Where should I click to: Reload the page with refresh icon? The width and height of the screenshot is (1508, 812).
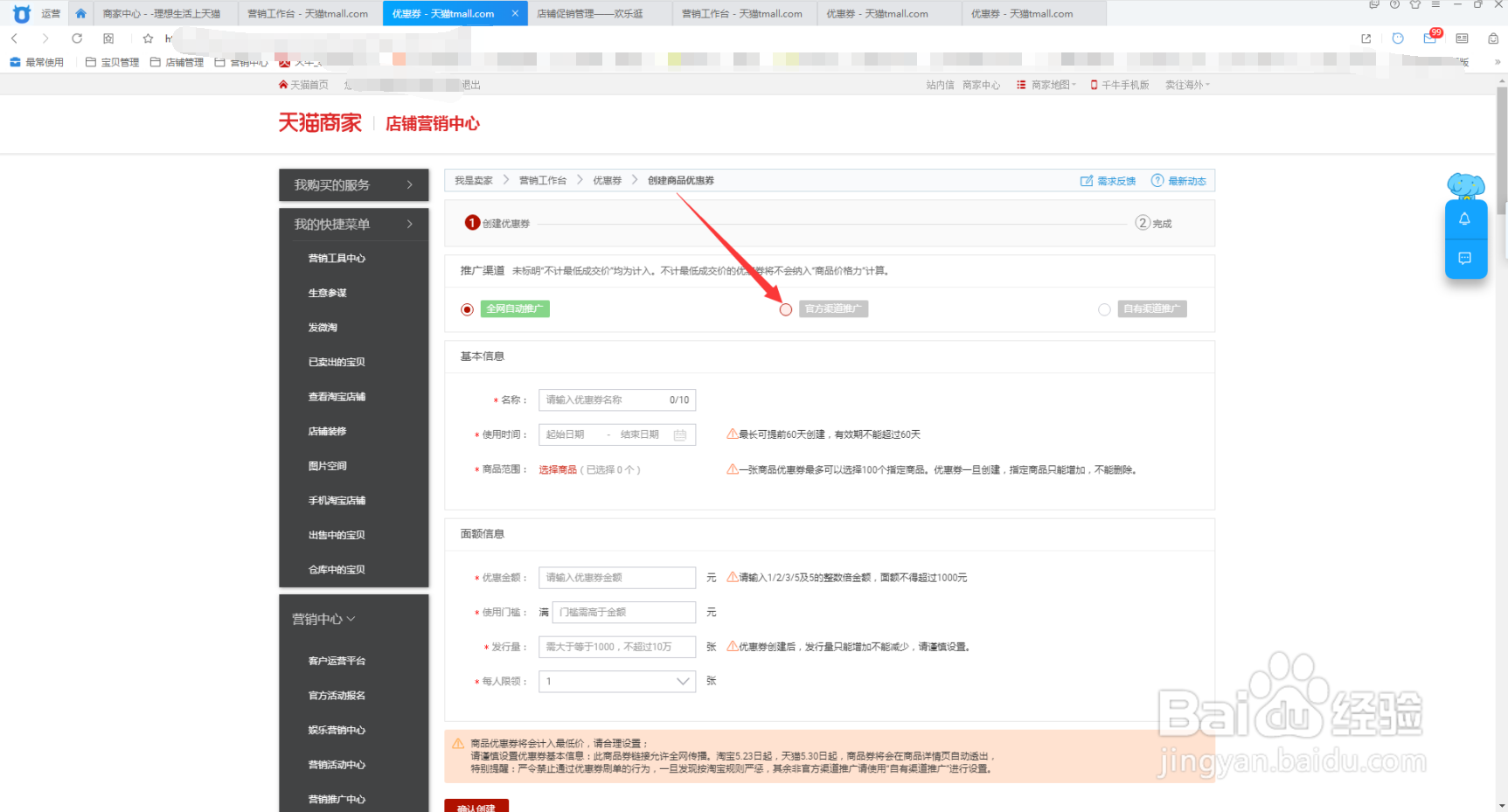tap(77, 38)
